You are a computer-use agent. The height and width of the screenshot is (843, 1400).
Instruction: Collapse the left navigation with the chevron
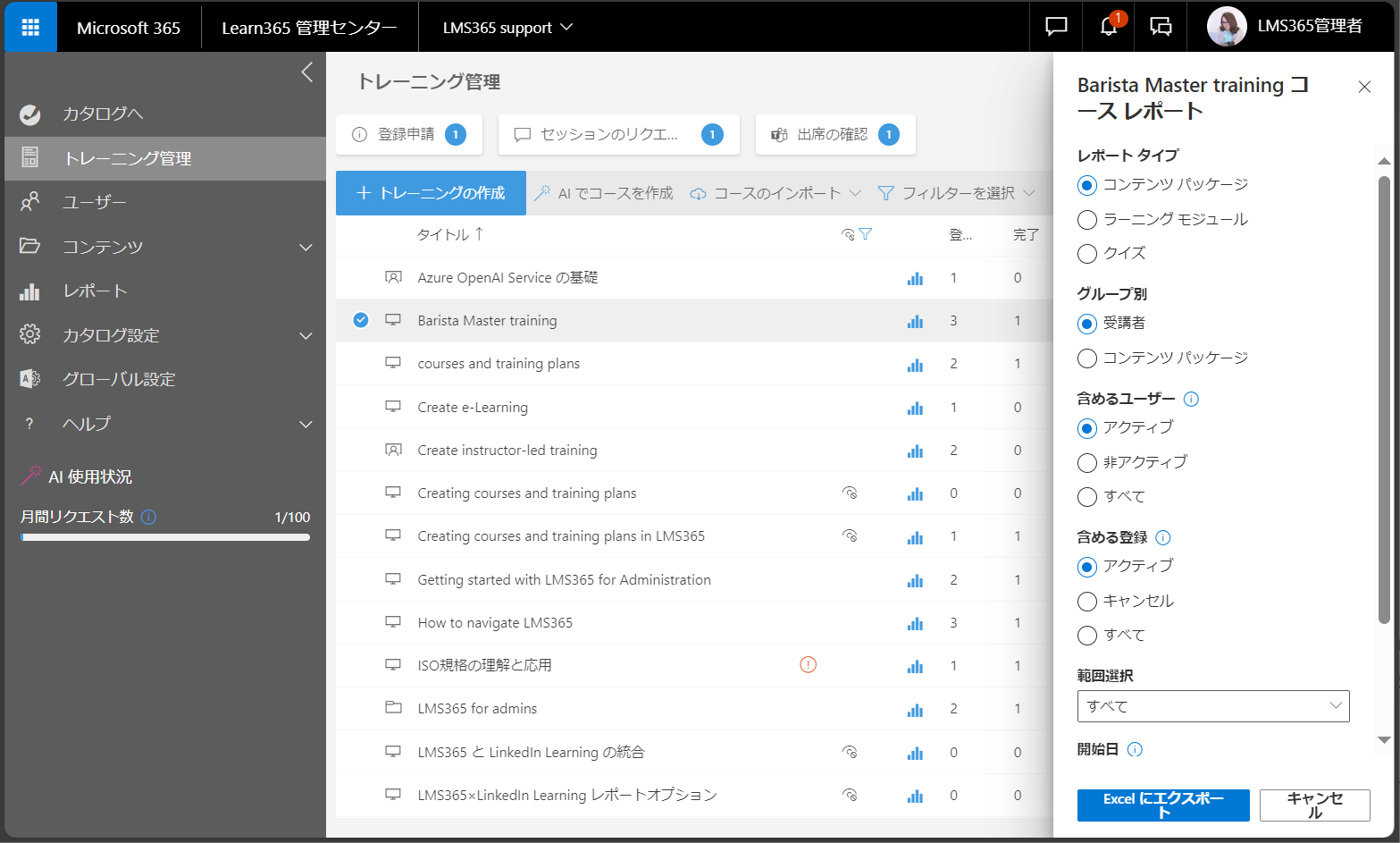(x=307, y=72)
